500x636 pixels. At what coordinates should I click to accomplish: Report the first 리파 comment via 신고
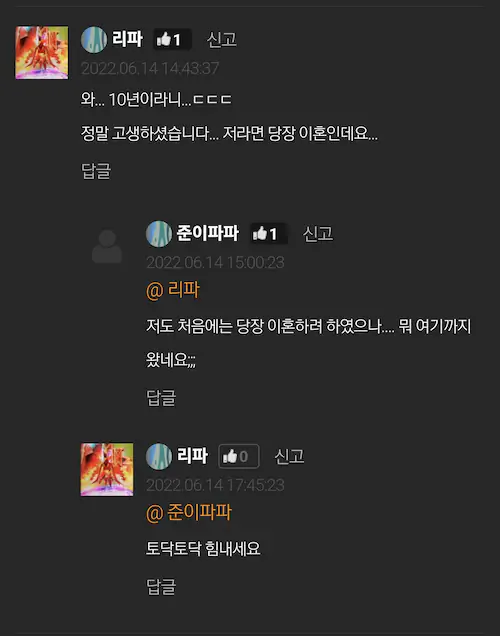221,40
